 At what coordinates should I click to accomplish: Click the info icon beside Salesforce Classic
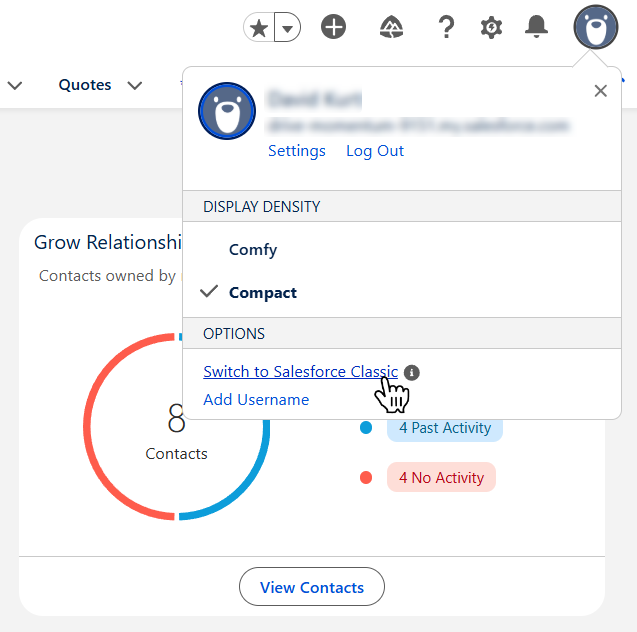pyautogui.click(x=412, y=372)
